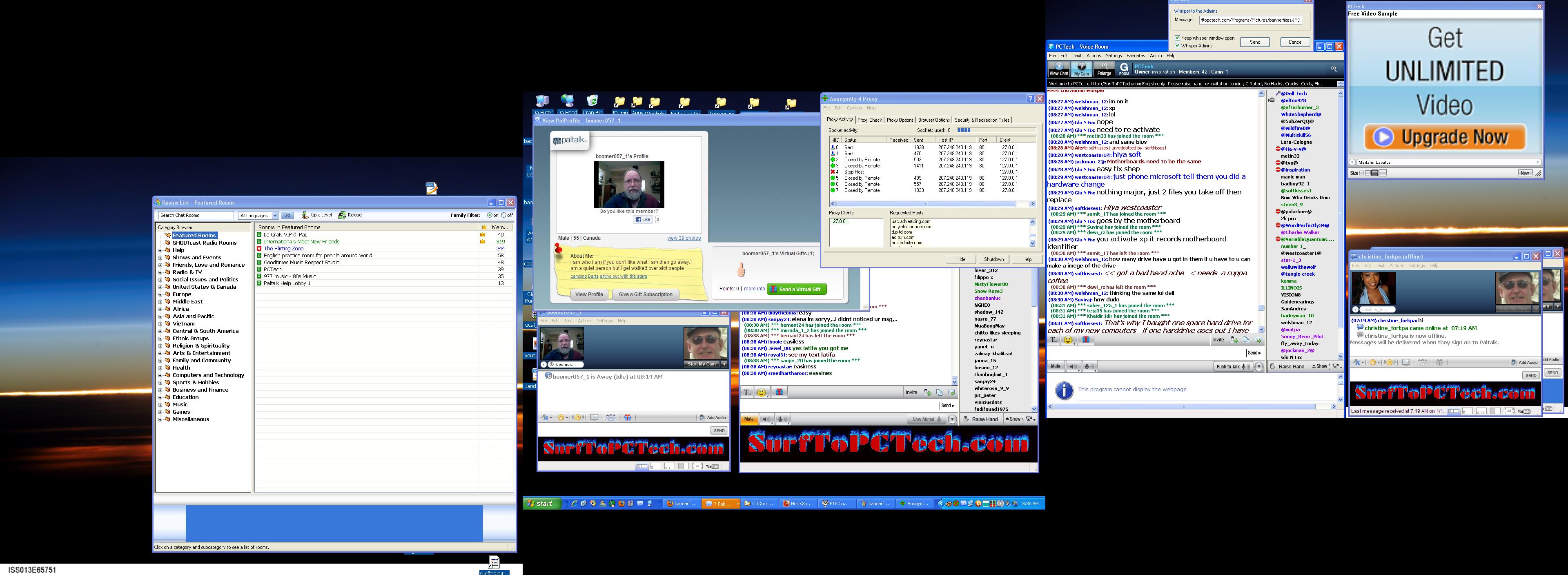Open Actions menu in PCTech Voice Room
The width and height of the screenshot is (1568, 575).
pos(1094,56)
